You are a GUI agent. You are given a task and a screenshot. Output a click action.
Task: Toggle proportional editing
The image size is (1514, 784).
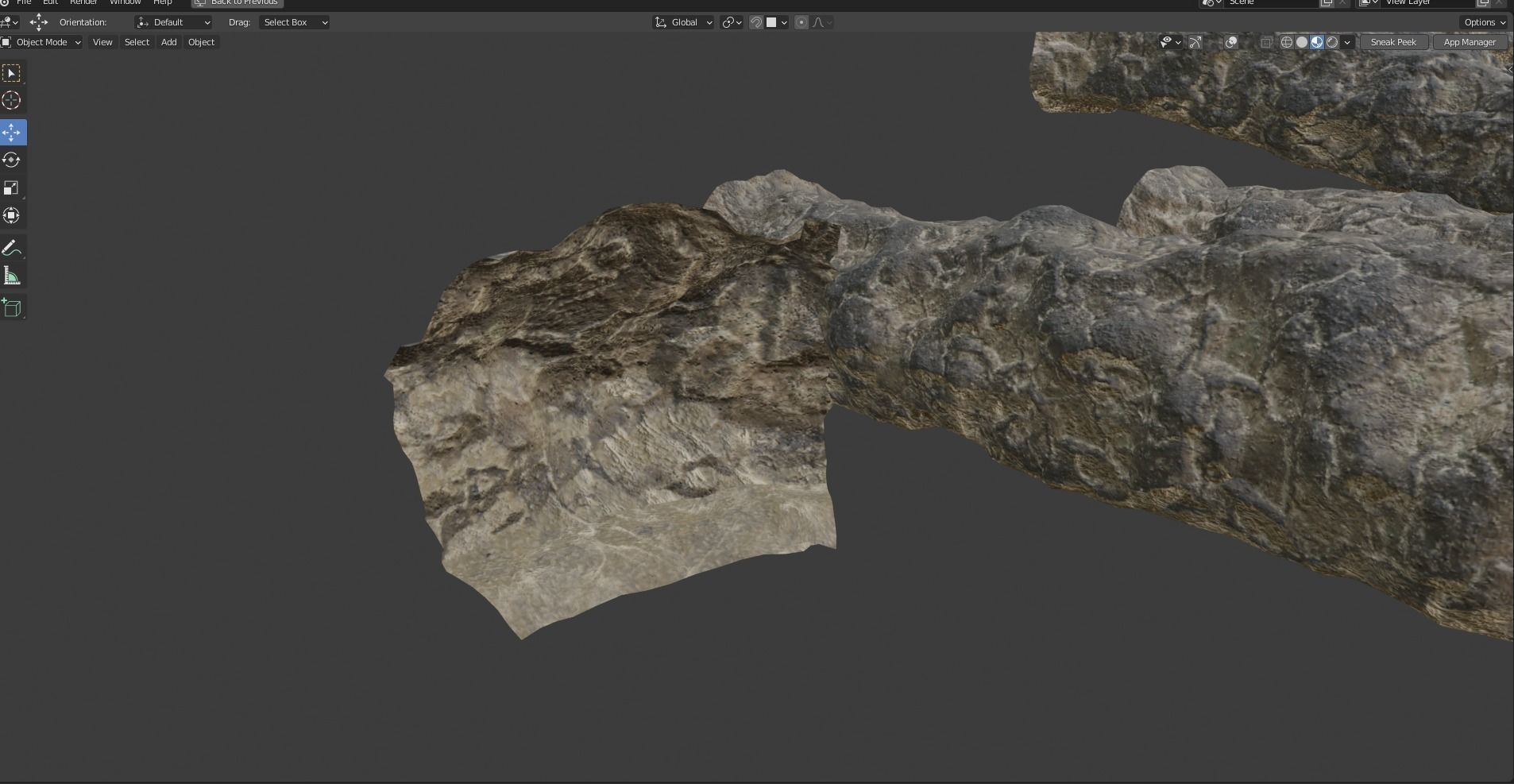click(801, 22)
